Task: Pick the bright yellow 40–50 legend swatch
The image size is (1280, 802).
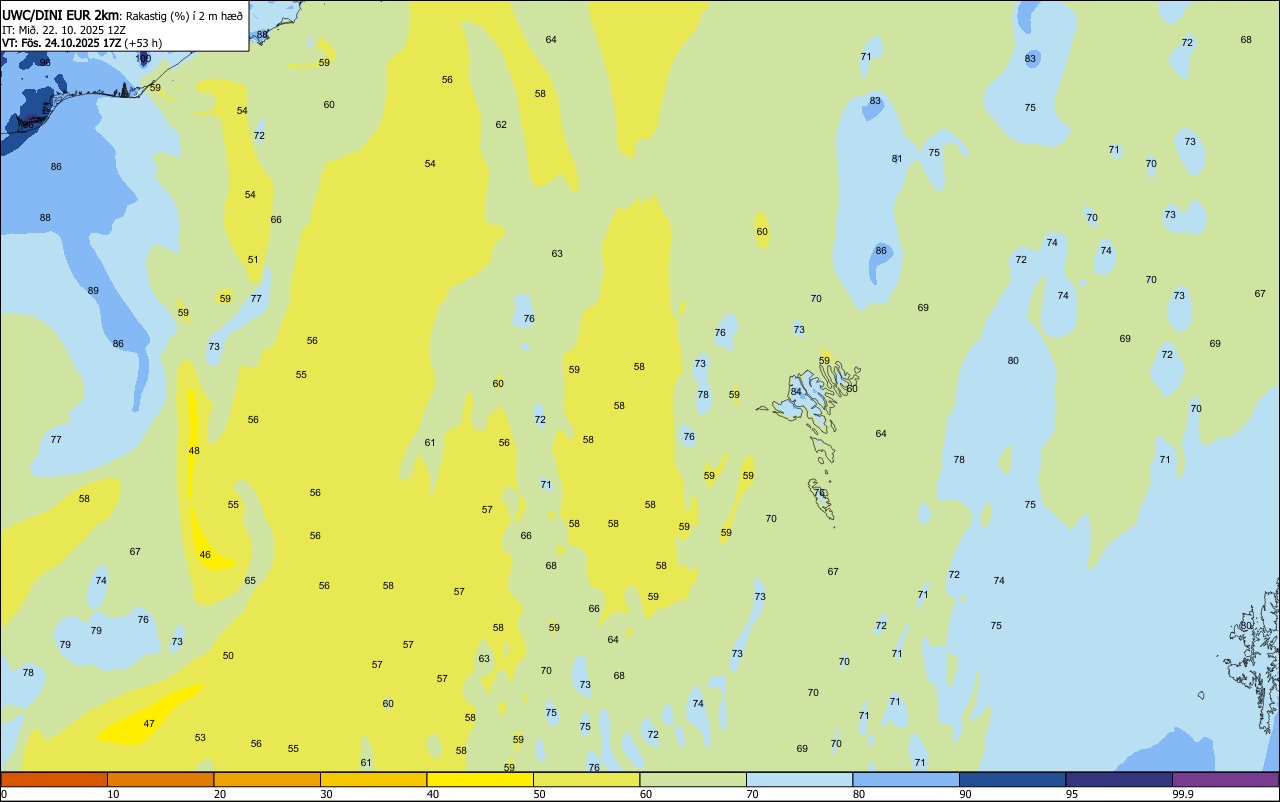Action: tap(480, 779)
